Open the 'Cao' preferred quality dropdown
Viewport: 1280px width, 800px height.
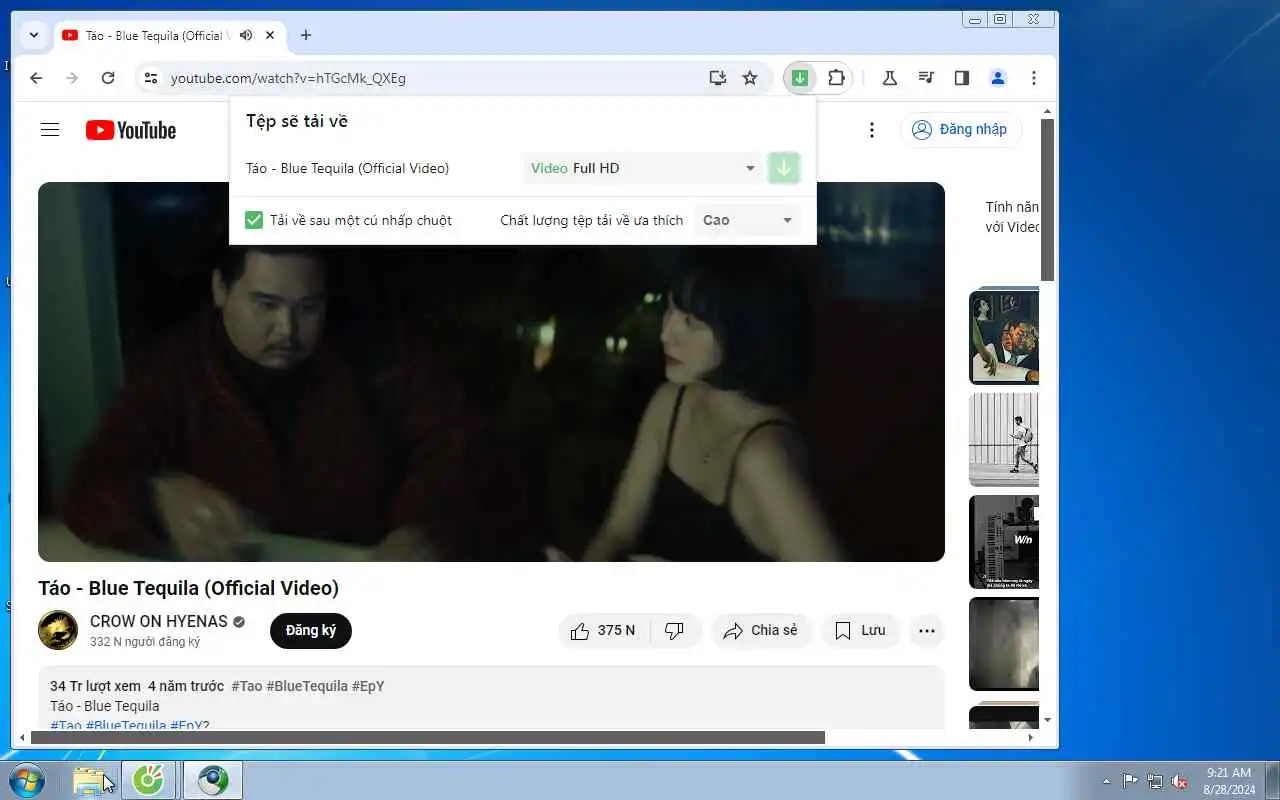(x=747, y=220)
